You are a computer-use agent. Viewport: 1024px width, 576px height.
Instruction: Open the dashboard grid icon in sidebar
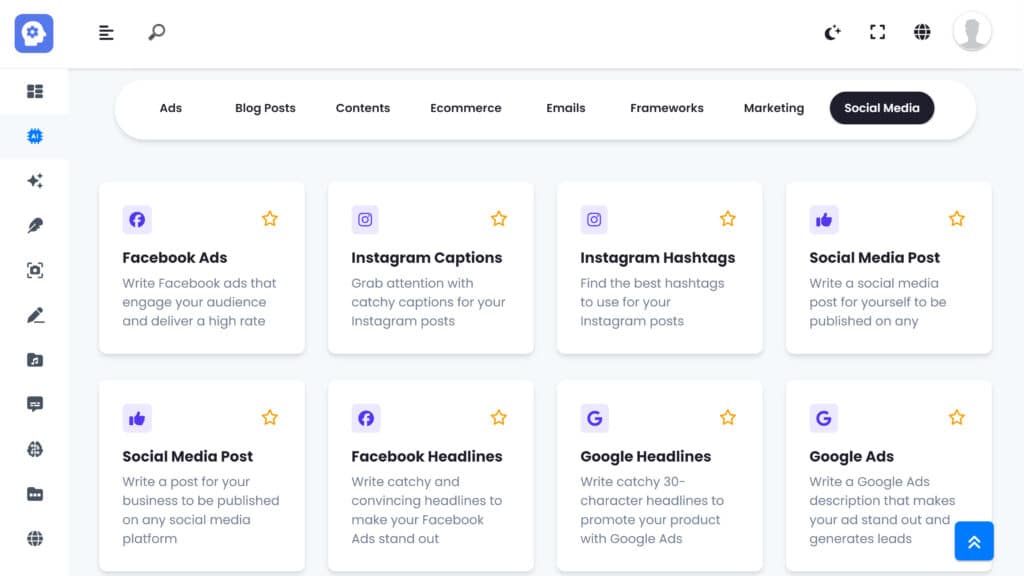(35, 91)
